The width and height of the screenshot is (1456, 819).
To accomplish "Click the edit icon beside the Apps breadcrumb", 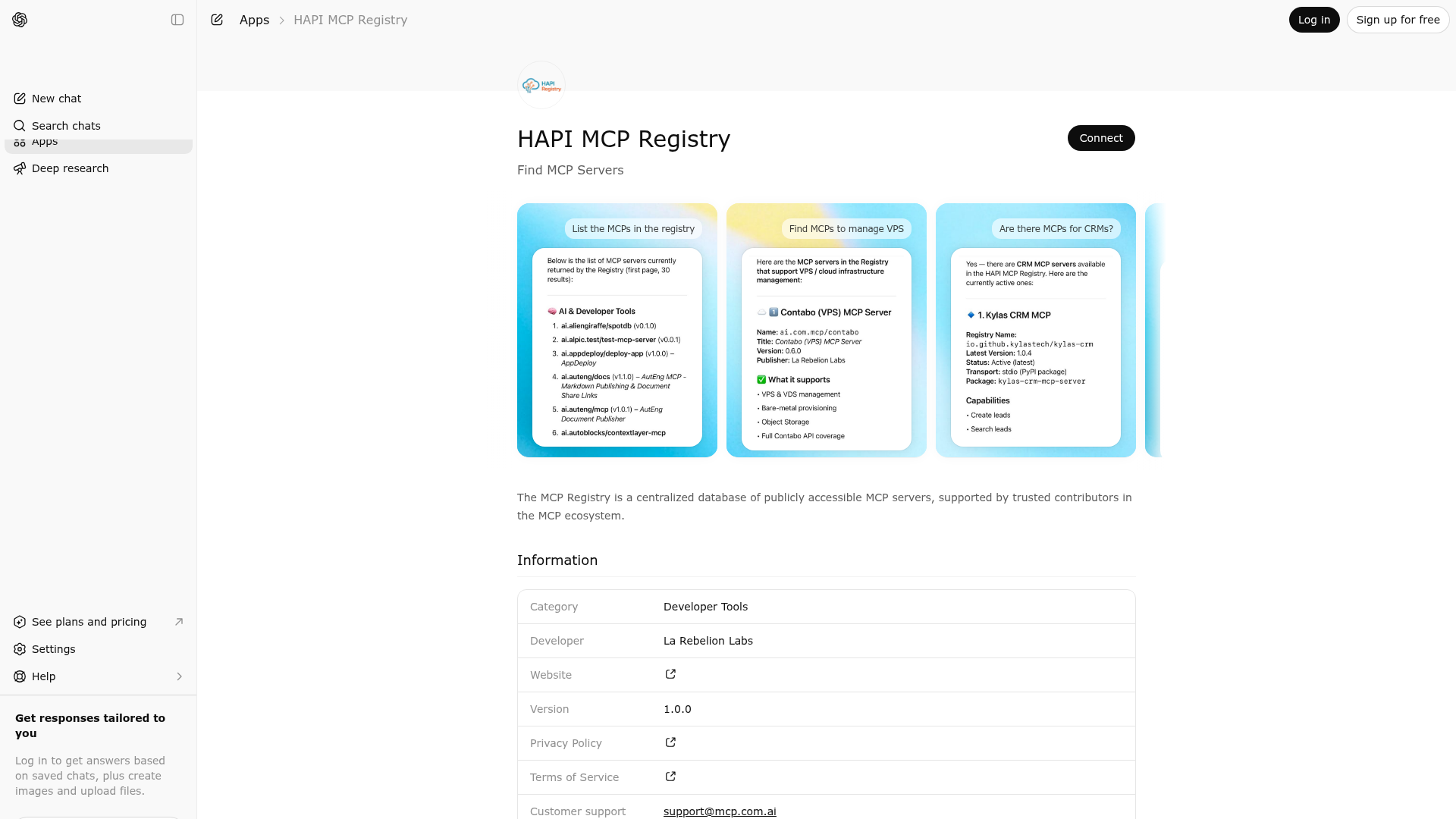I will [217, 20].
